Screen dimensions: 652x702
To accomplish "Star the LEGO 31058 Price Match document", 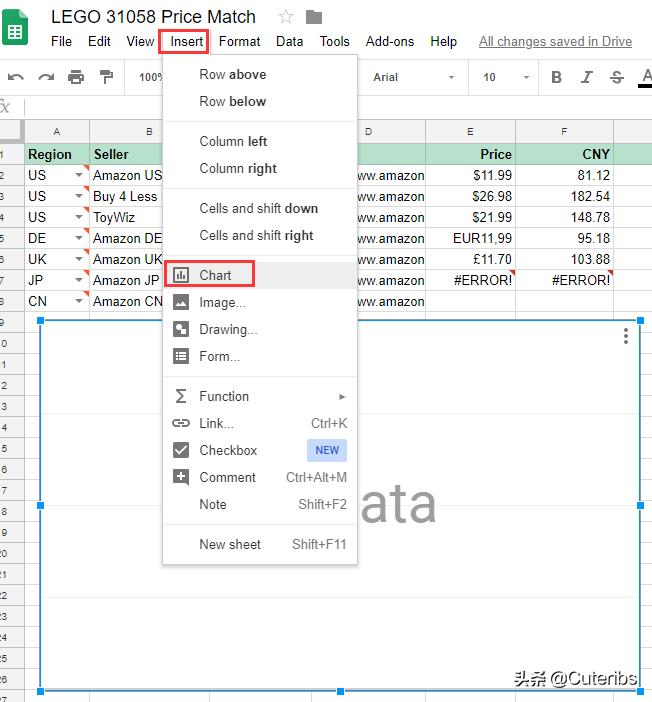I will tap(286, 17).
